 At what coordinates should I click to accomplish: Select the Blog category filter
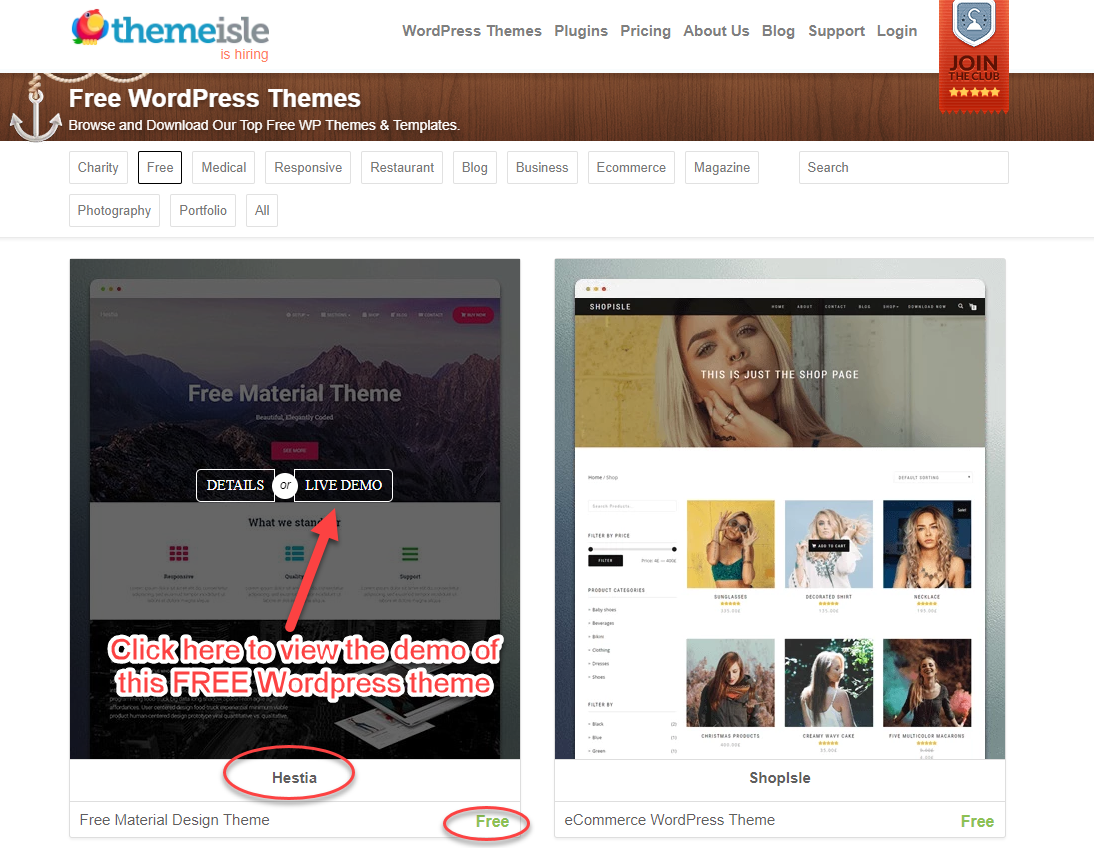(474, 168)
